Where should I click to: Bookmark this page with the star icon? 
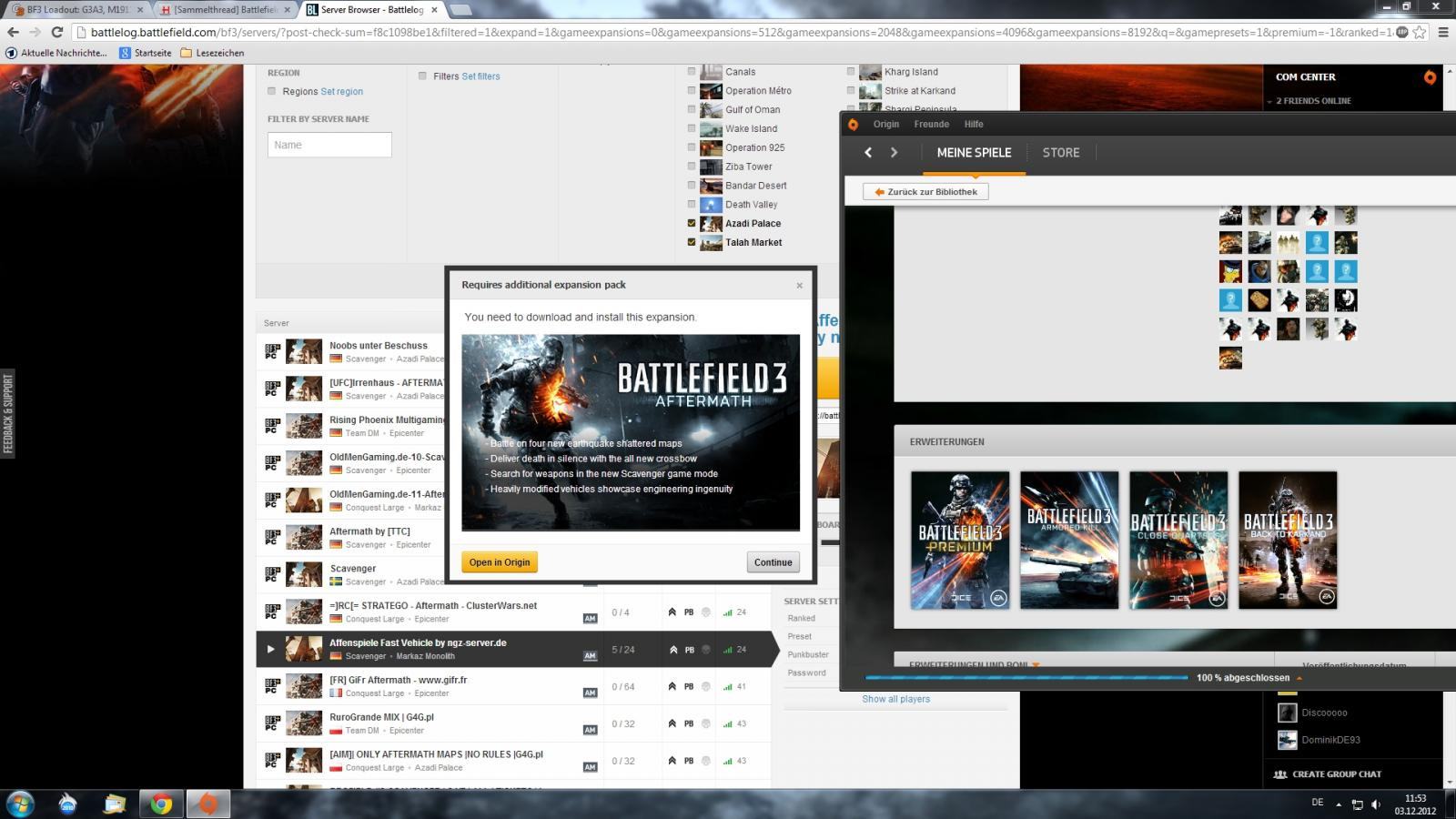[x=1420, y=32]
